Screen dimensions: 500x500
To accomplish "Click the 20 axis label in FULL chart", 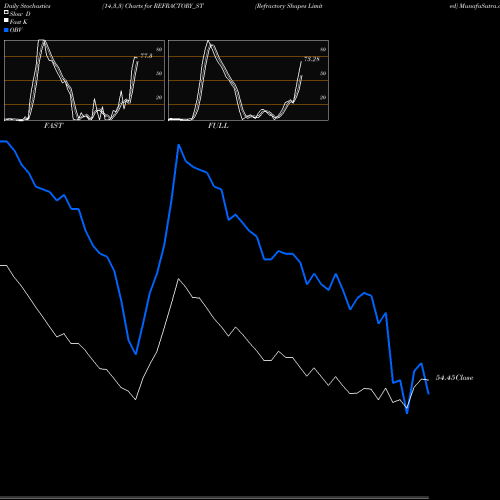I will click(323, 97).
